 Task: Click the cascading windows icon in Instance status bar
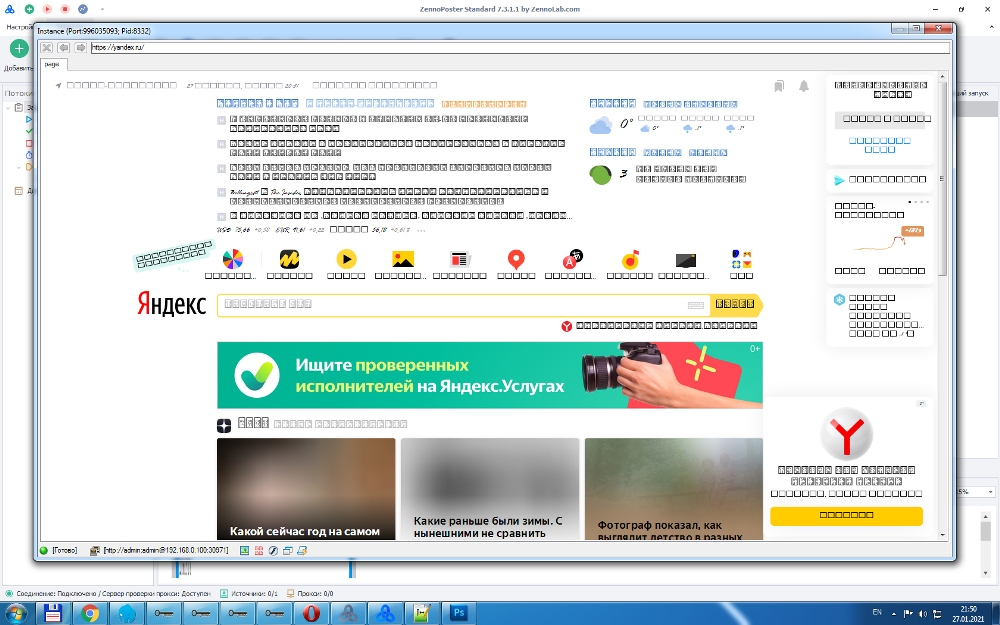(288, 550)
